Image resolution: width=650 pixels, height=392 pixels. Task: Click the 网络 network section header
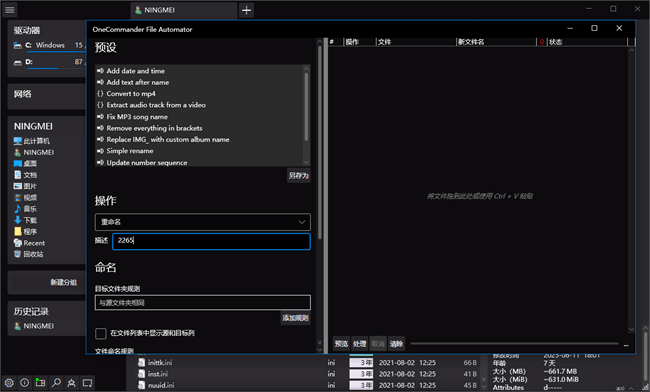click(23, 94)
